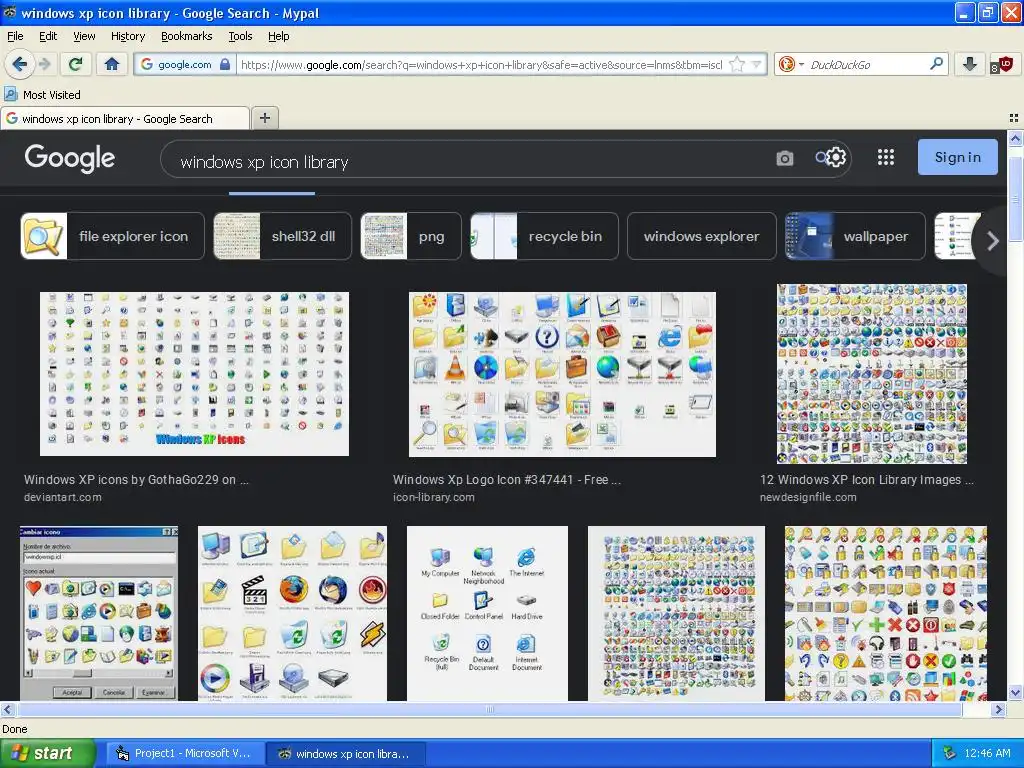Screen dimensions: 1024x768
Task: Click the system tray icon beside the clock
Action: [x=949, y=753]
